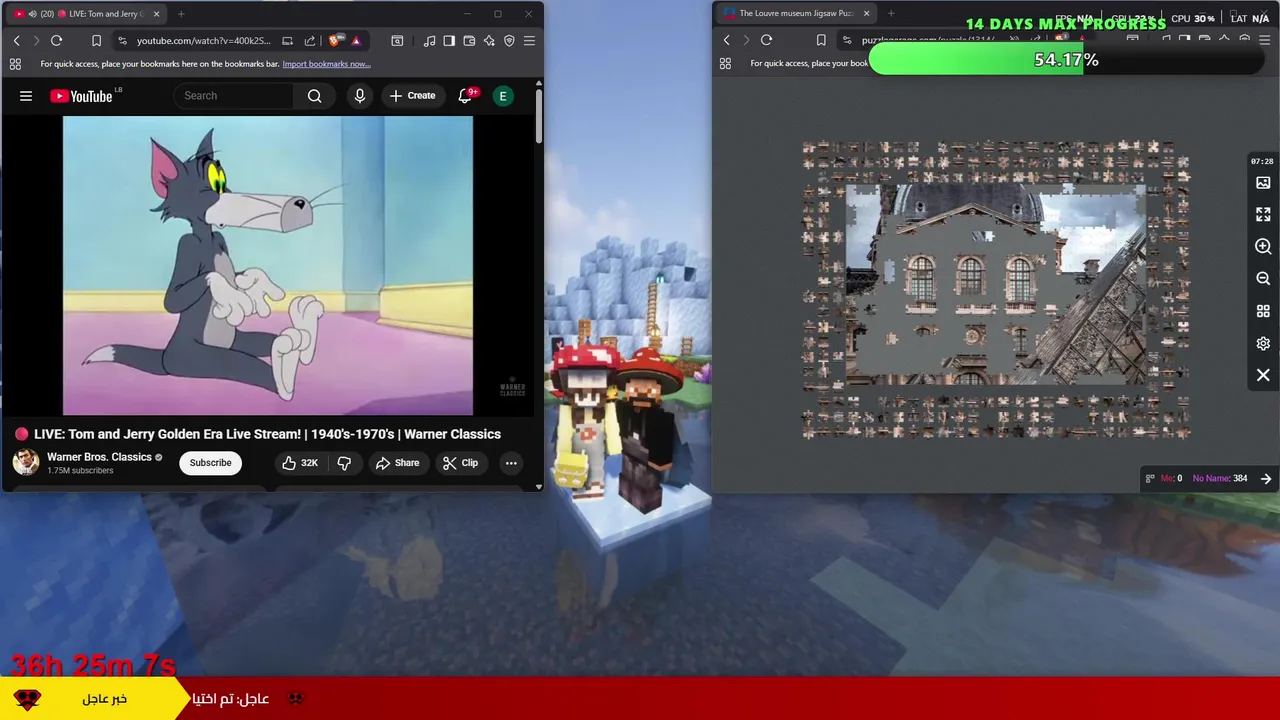The height and width of the screenshot is (720, 1280).
Task: Open the playlist music note icon
Action: [429, 40]
